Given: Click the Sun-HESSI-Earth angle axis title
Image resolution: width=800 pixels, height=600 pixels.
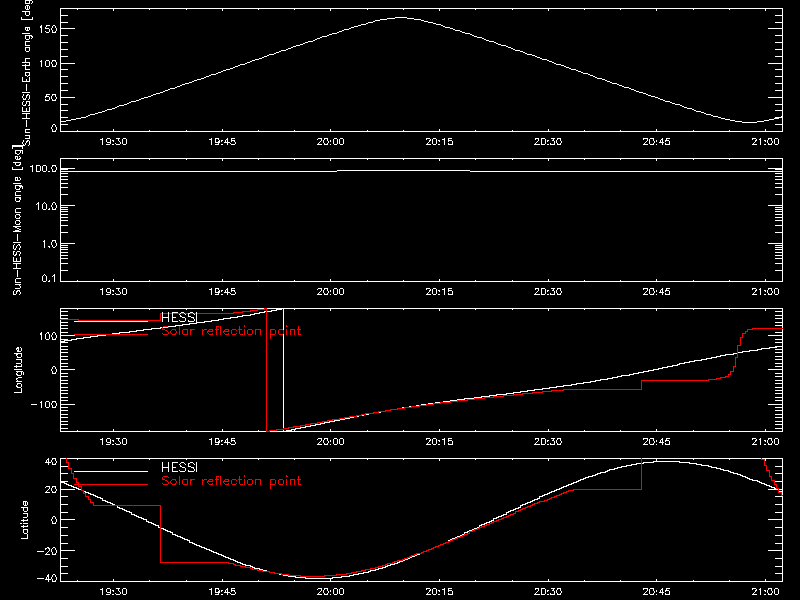Looking at the screenshot, I should (x=27, y=73).
